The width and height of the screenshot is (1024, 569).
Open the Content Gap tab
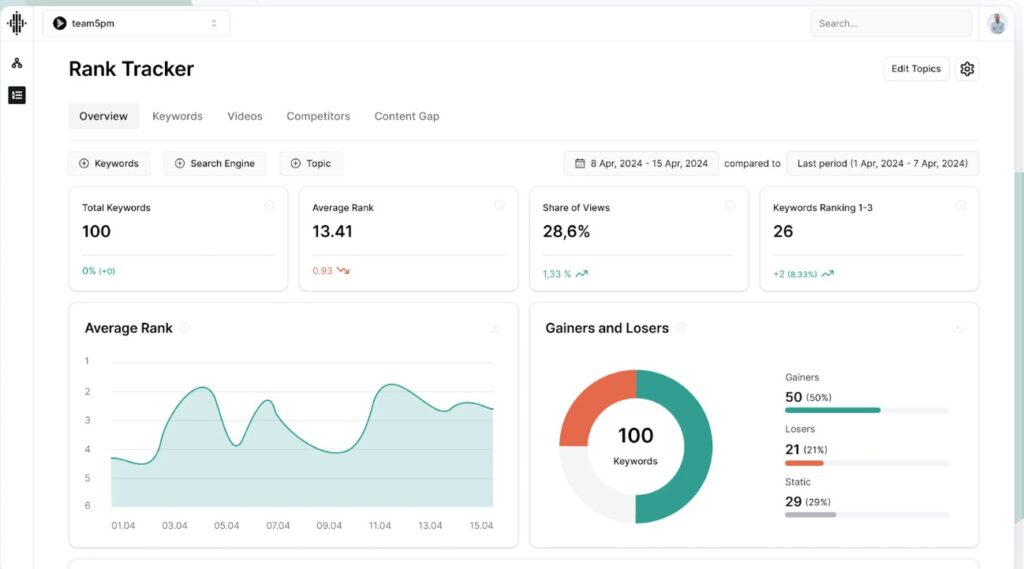click(x=406, y=116)
